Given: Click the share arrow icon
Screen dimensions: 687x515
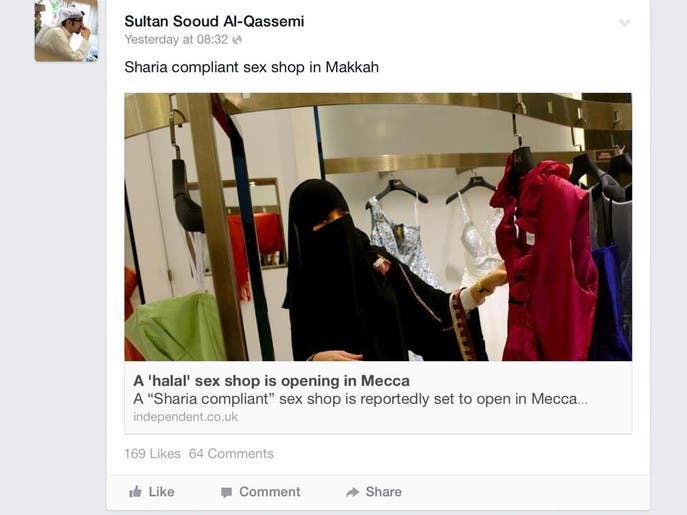Looking at the screenshot, I should (x=352, y=492).
